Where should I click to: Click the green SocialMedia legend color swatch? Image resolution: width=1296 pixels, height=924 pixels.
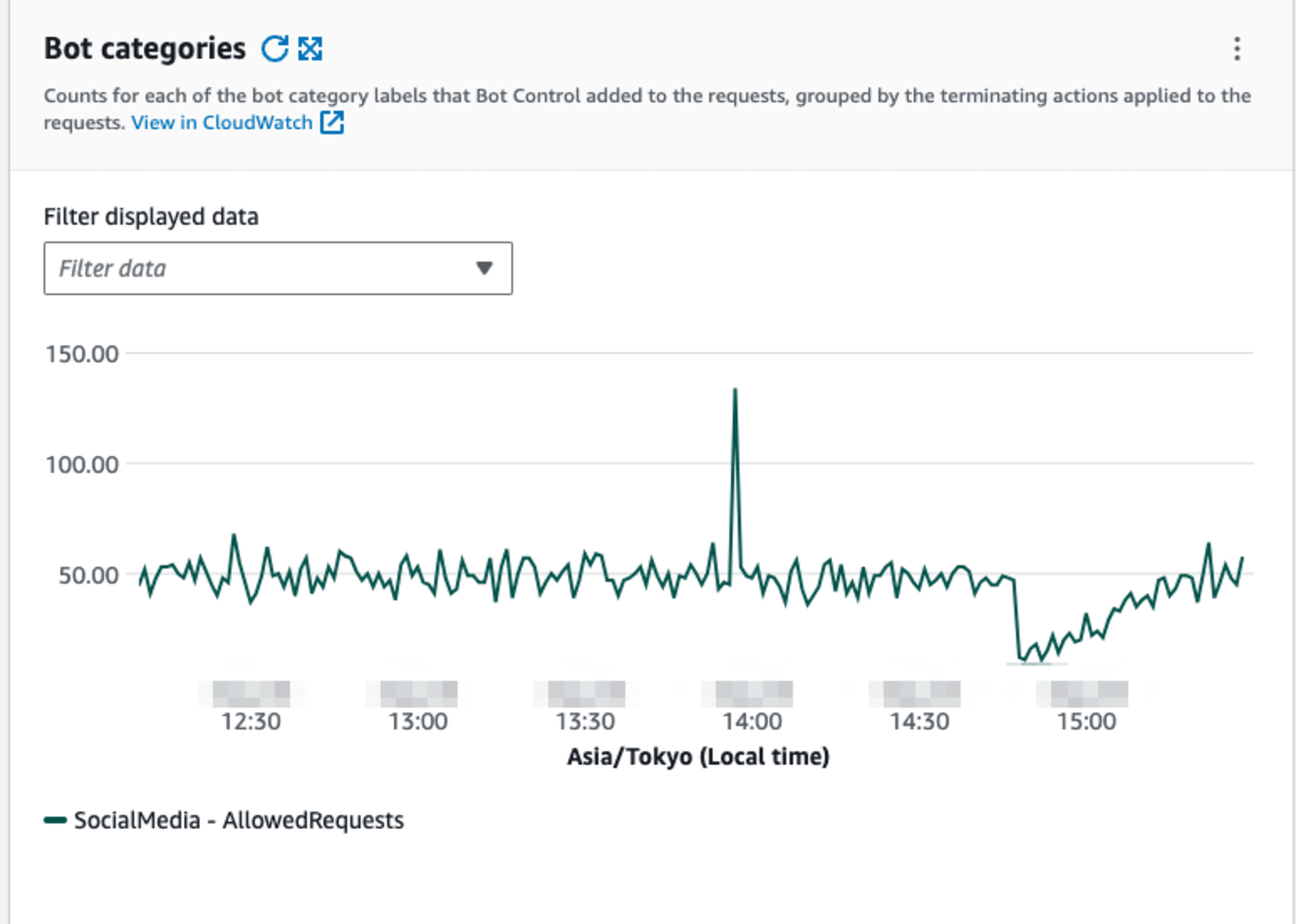(55, 820)
